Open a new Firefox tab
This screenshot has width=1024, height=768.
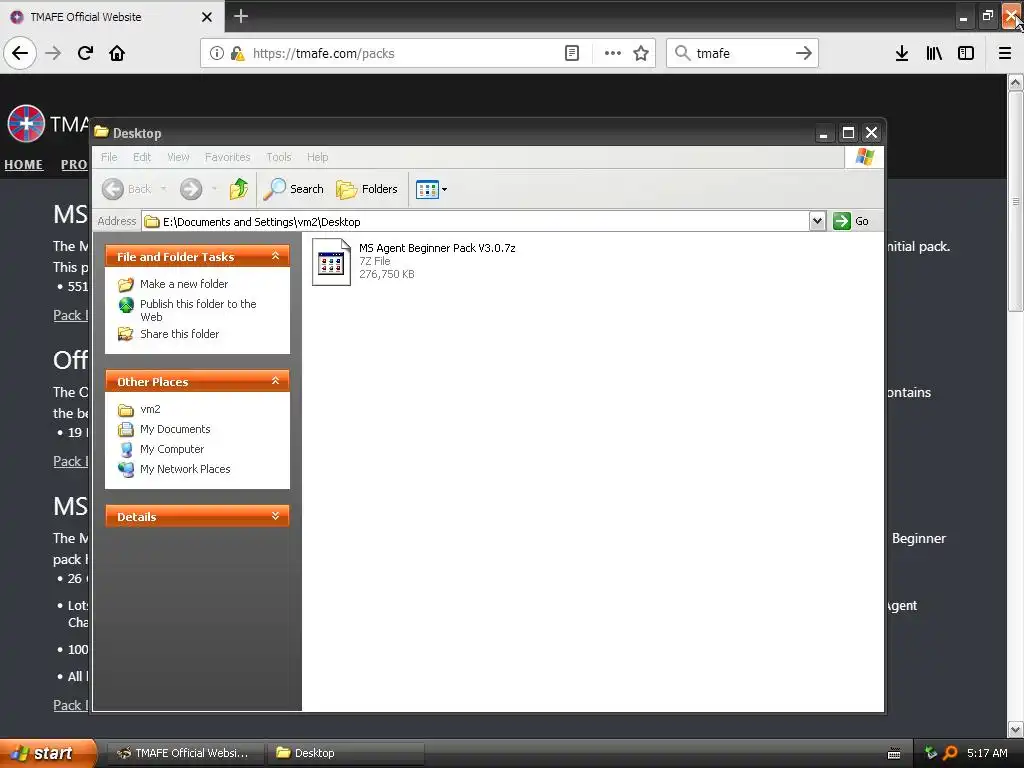(240, 16)
